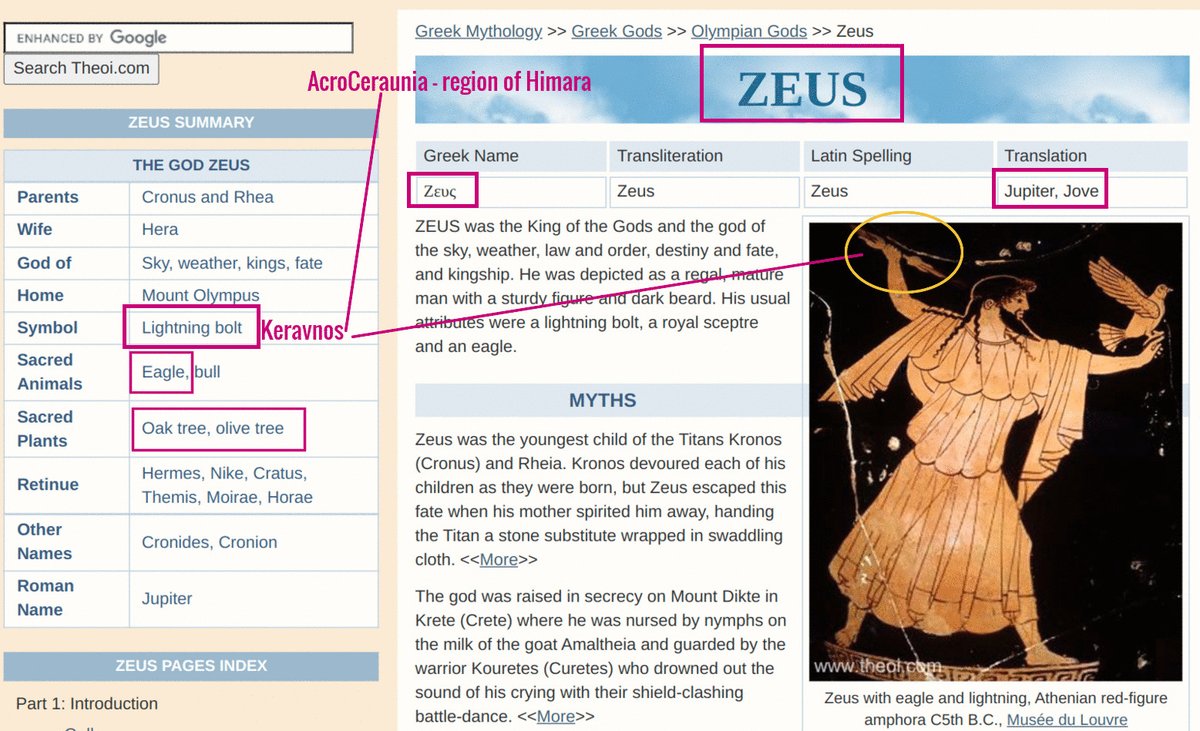Click the Zeus cell under Latin Spelling
1200x731 pixels.
[x=898, y=191]
